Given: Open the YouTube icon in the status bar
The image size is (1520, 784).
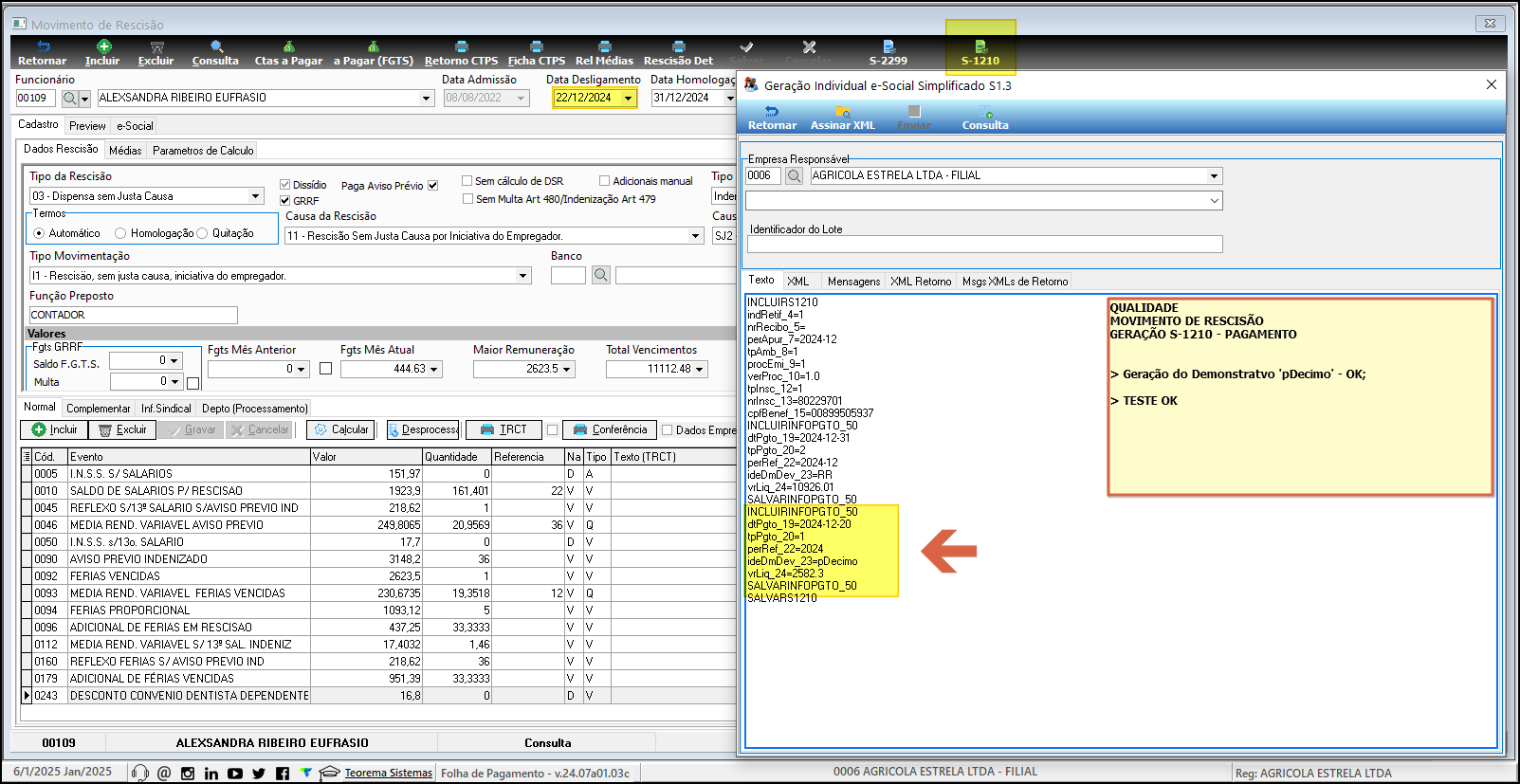Looking at the screenshot, I should click(235, 774).
